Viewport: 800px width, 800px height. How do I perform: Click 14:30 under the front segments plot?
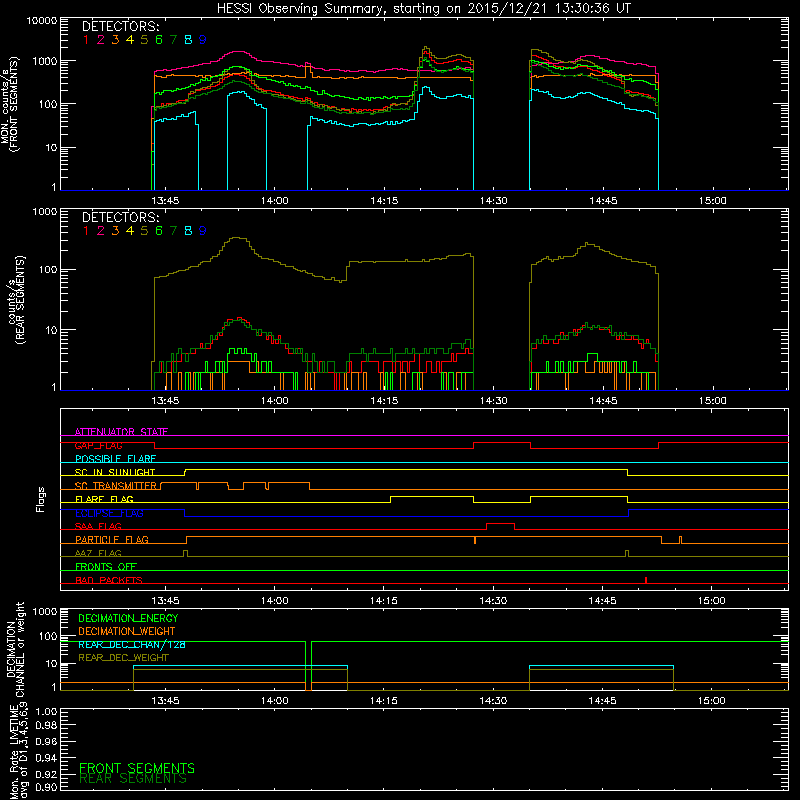[493, 201]
